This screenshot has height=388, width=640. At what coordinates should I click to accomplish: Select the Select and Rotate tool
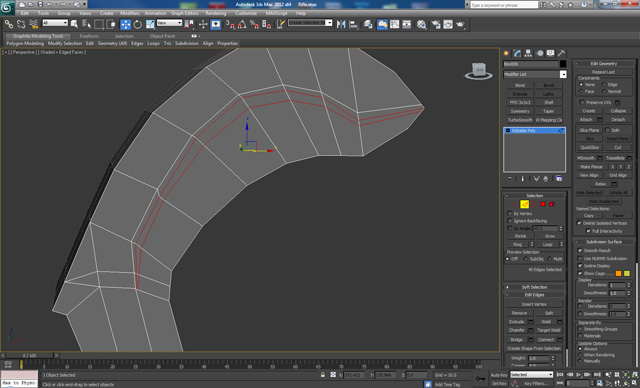point(138,24)
